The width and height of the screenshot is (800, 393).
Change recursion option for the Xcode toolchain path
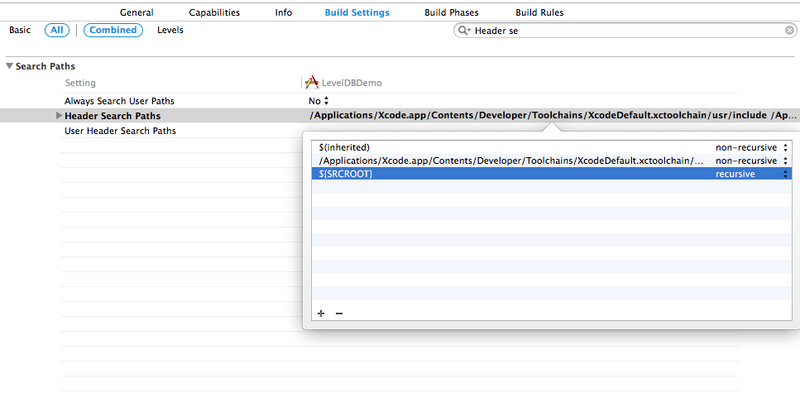tap(752, 161)
